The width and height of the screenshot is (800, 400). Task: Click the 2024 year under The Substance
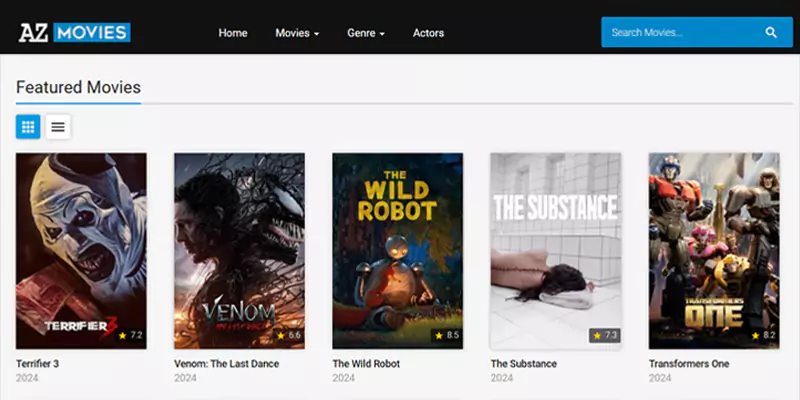click(502, 378)
